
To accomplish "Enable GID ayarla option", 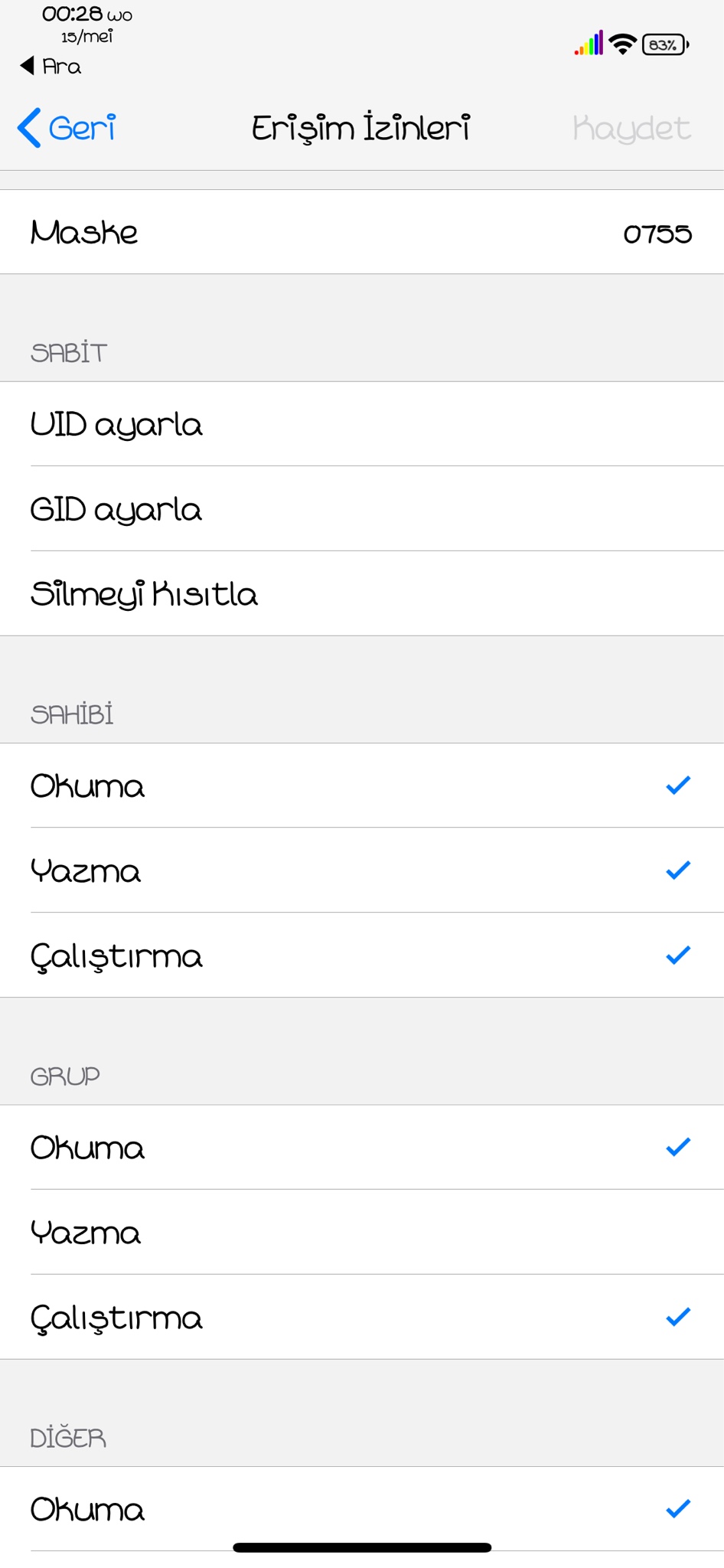I will [362, 509].
